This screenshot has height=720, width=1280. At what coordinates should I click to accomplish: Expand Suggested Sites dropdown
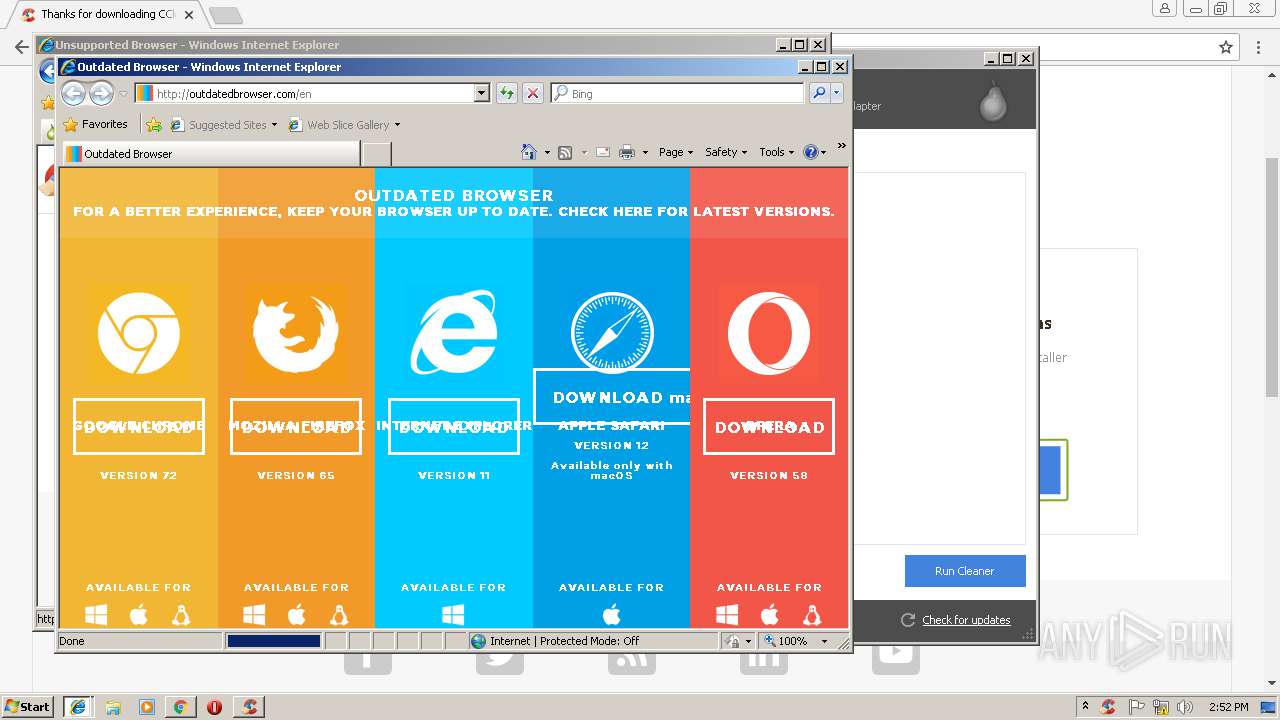(x=274, y=125)
